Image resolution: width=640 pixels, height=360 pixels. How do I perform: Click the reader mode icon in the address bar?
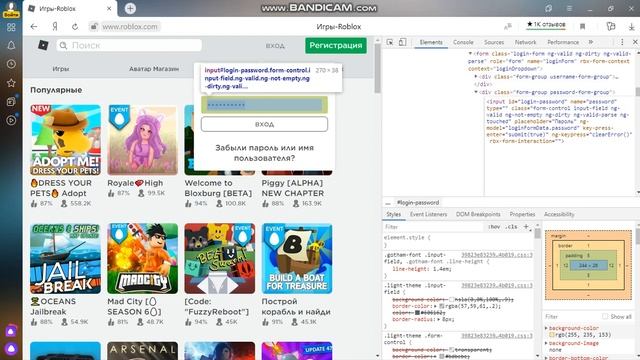pos(508,27)
